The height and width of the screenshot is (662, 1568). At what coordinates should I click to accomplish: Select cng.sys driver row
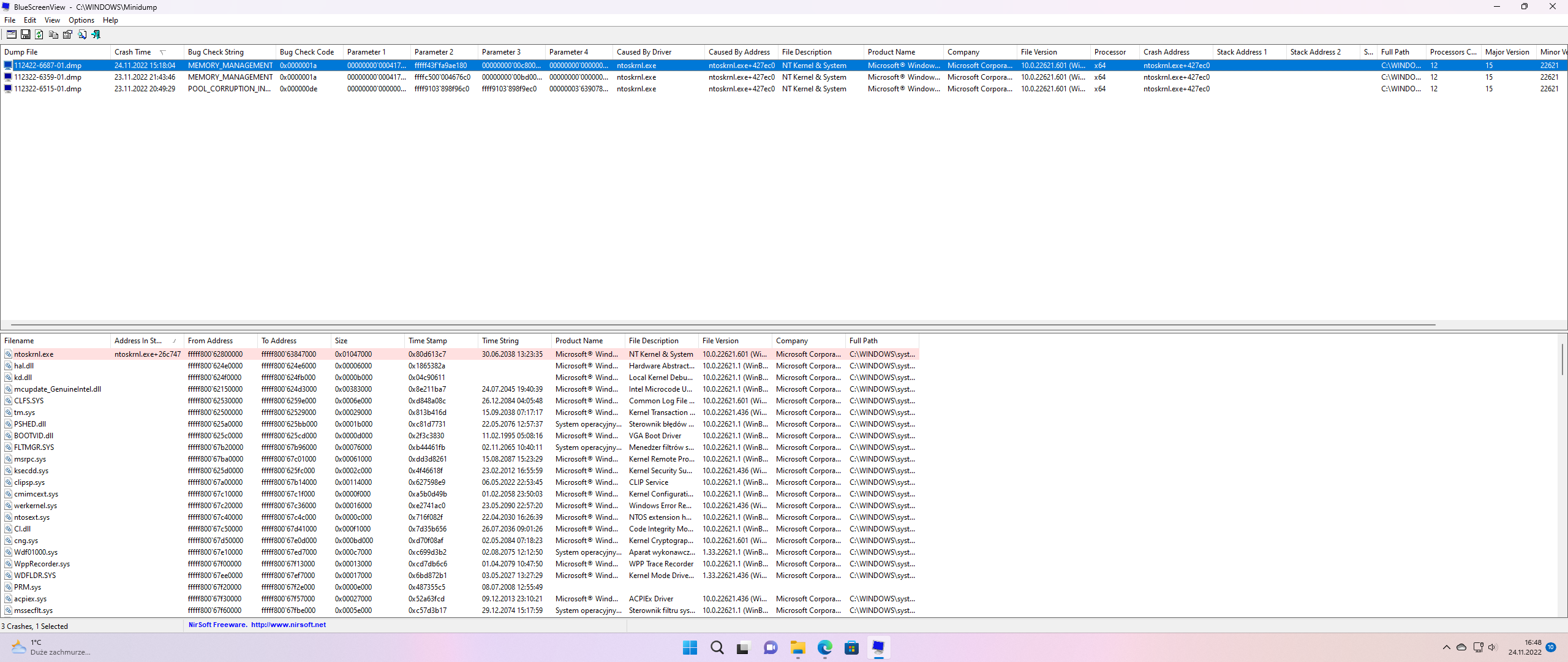(x=459, y=541)
